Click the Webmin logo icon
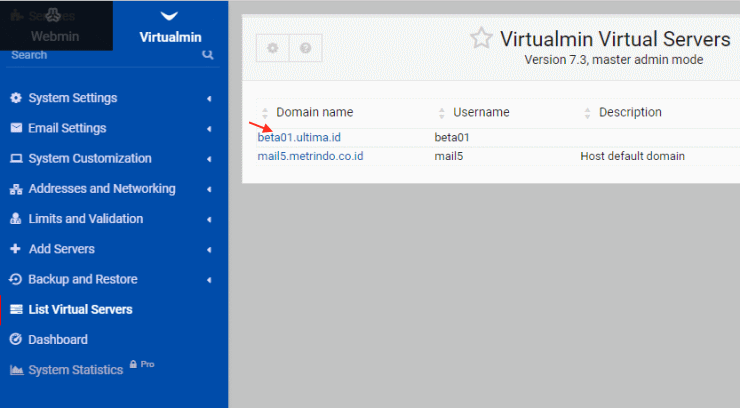 click(x=53, y=15)
